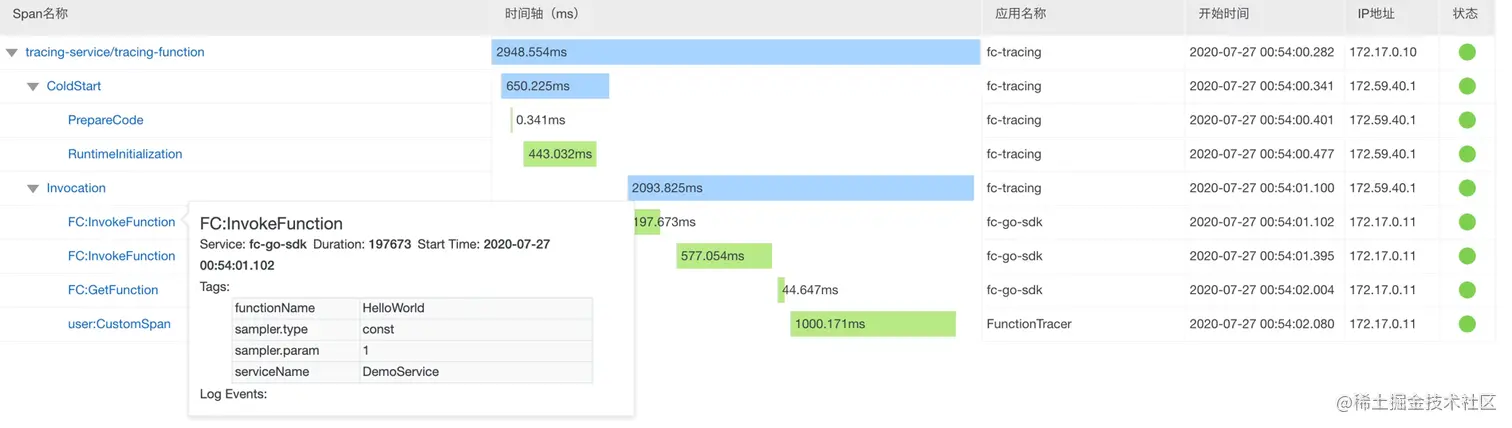The height and width of the screenshot is (428, 1512).
Task: Select the 44.647ms GetFunction timeline marker
Action: 781,290
